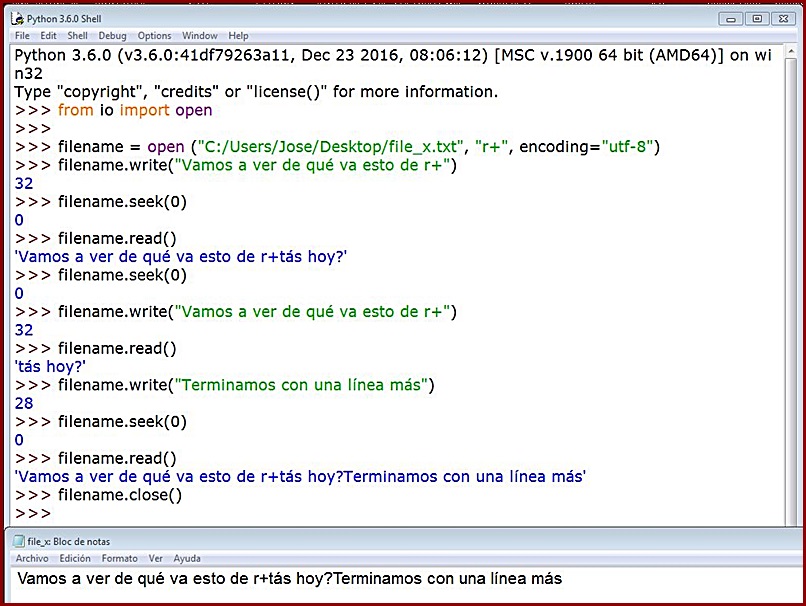
Task: Open the File menu in Python Shell
Action: click(21, 35)
